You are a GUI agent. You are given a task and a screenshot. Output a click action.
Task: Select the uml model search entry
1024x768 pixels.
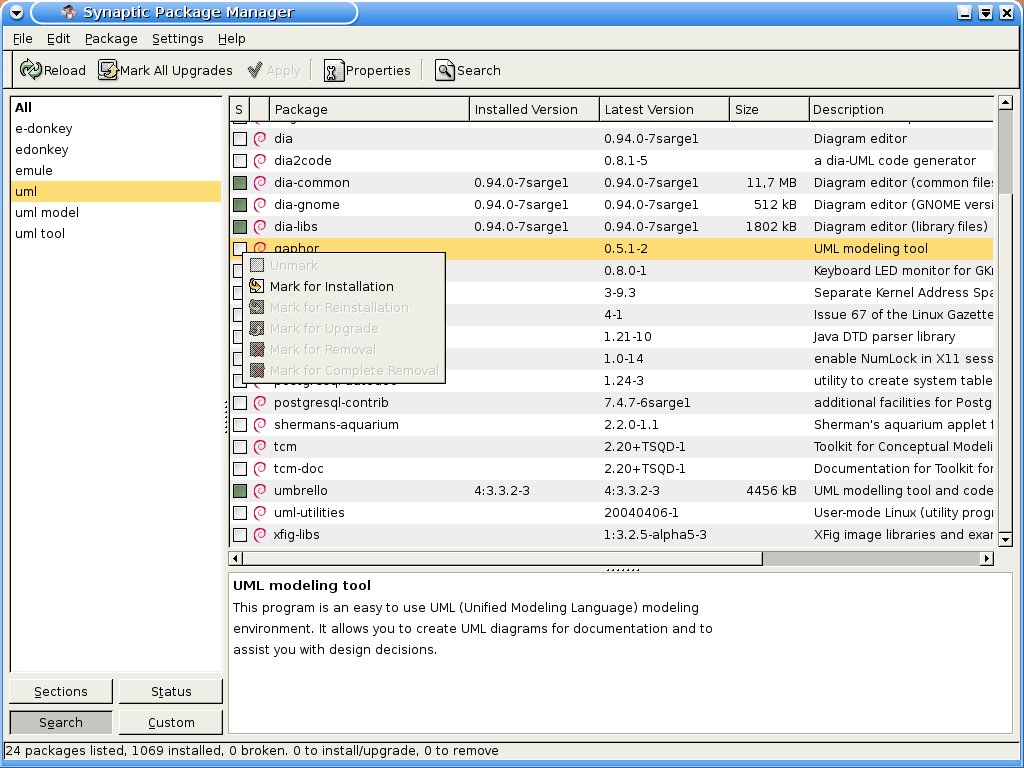[116, 212]
